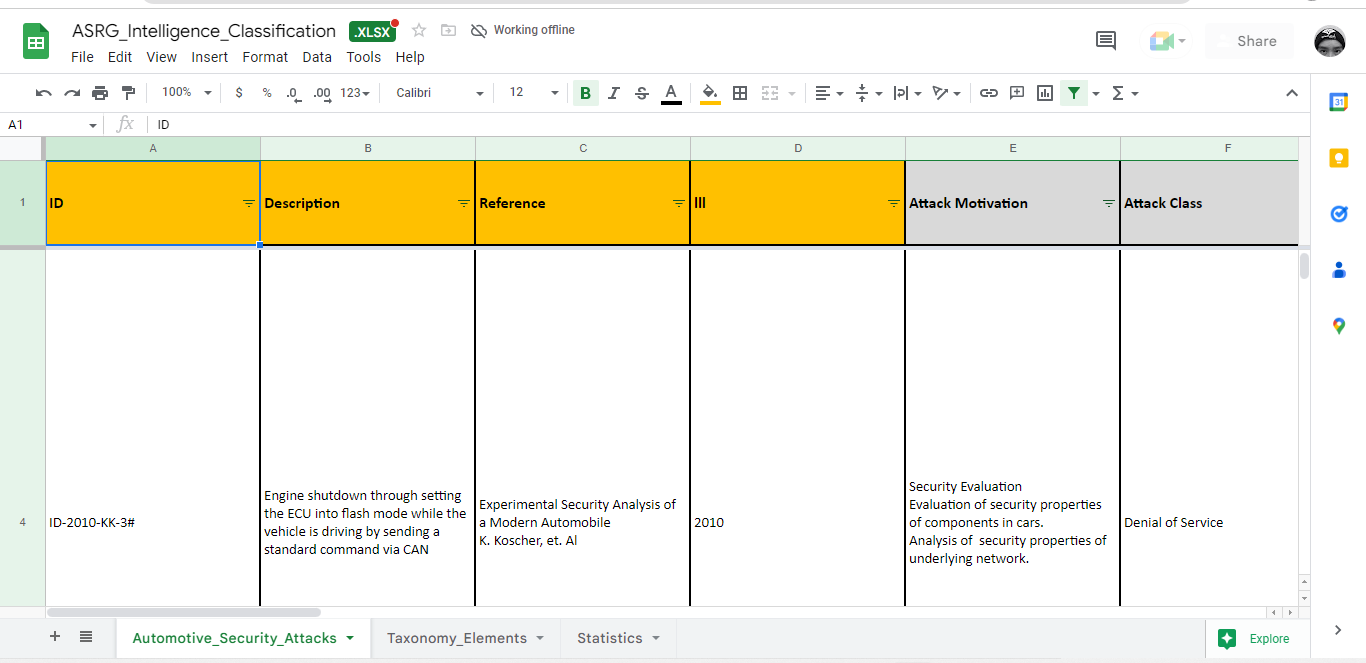Click the Meet video call icon
Viewport: 1366px width, 663px height.
(x=1167, y=41)
